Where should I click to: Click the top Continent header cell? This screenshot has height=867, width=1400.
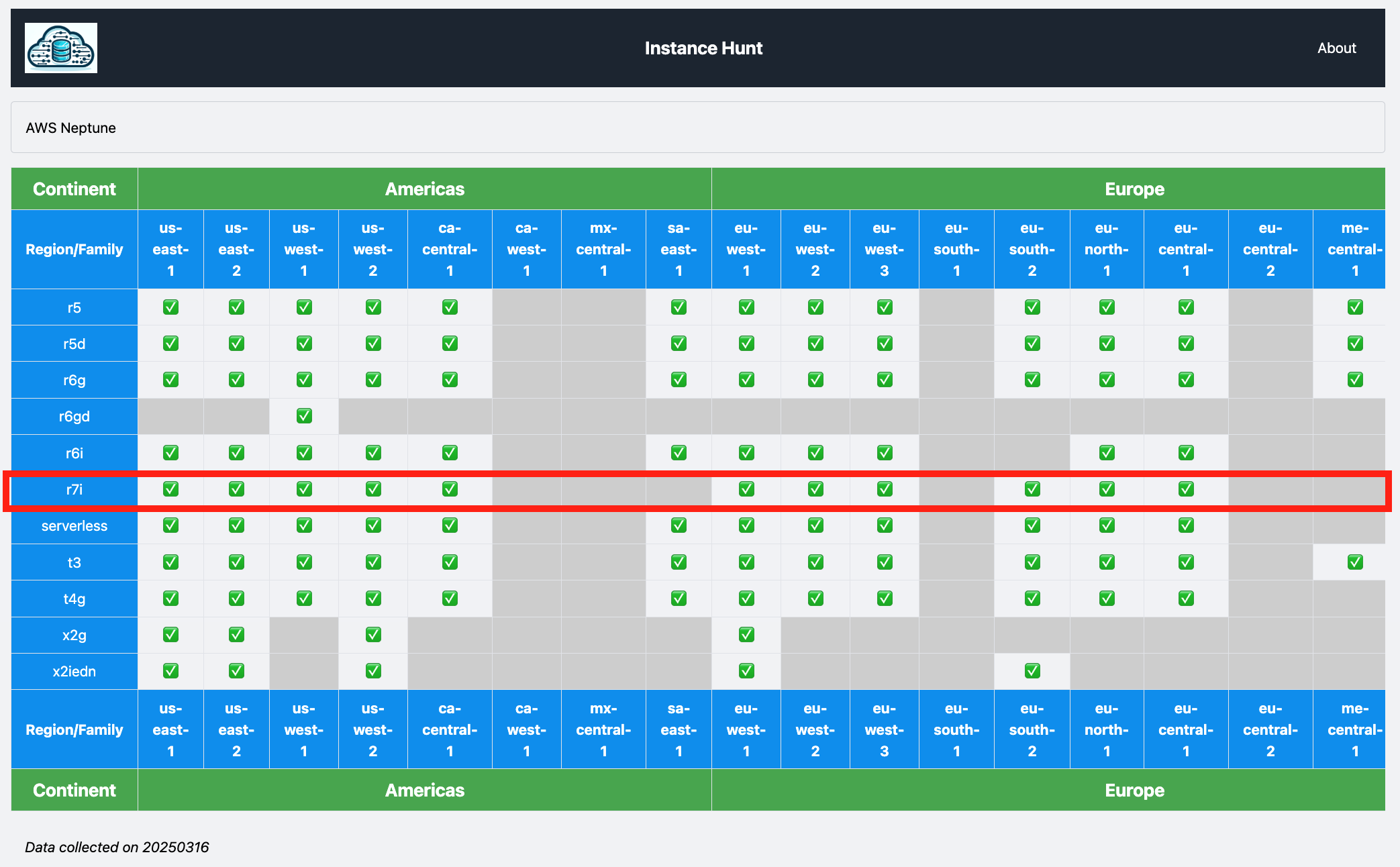[x=74, y=189]
